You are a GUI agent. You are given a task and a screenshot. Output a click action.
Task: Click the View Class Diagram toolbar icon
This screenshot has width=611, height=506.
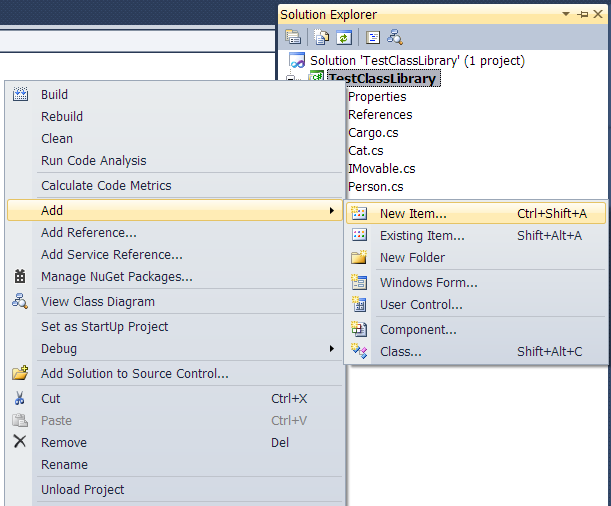pos(395,37)
